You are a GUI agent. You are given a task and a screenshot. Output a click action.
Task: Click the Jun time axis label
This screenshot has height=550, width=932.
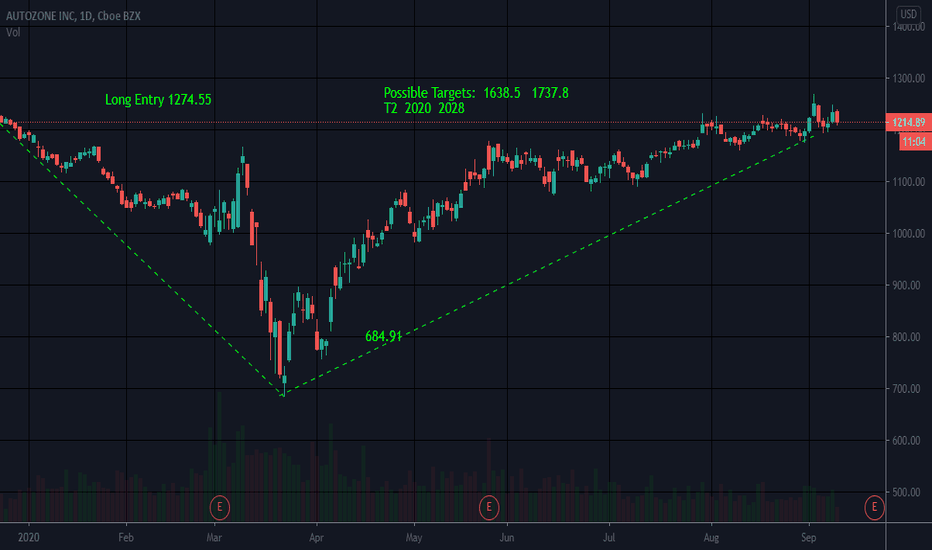click(506, 538)
